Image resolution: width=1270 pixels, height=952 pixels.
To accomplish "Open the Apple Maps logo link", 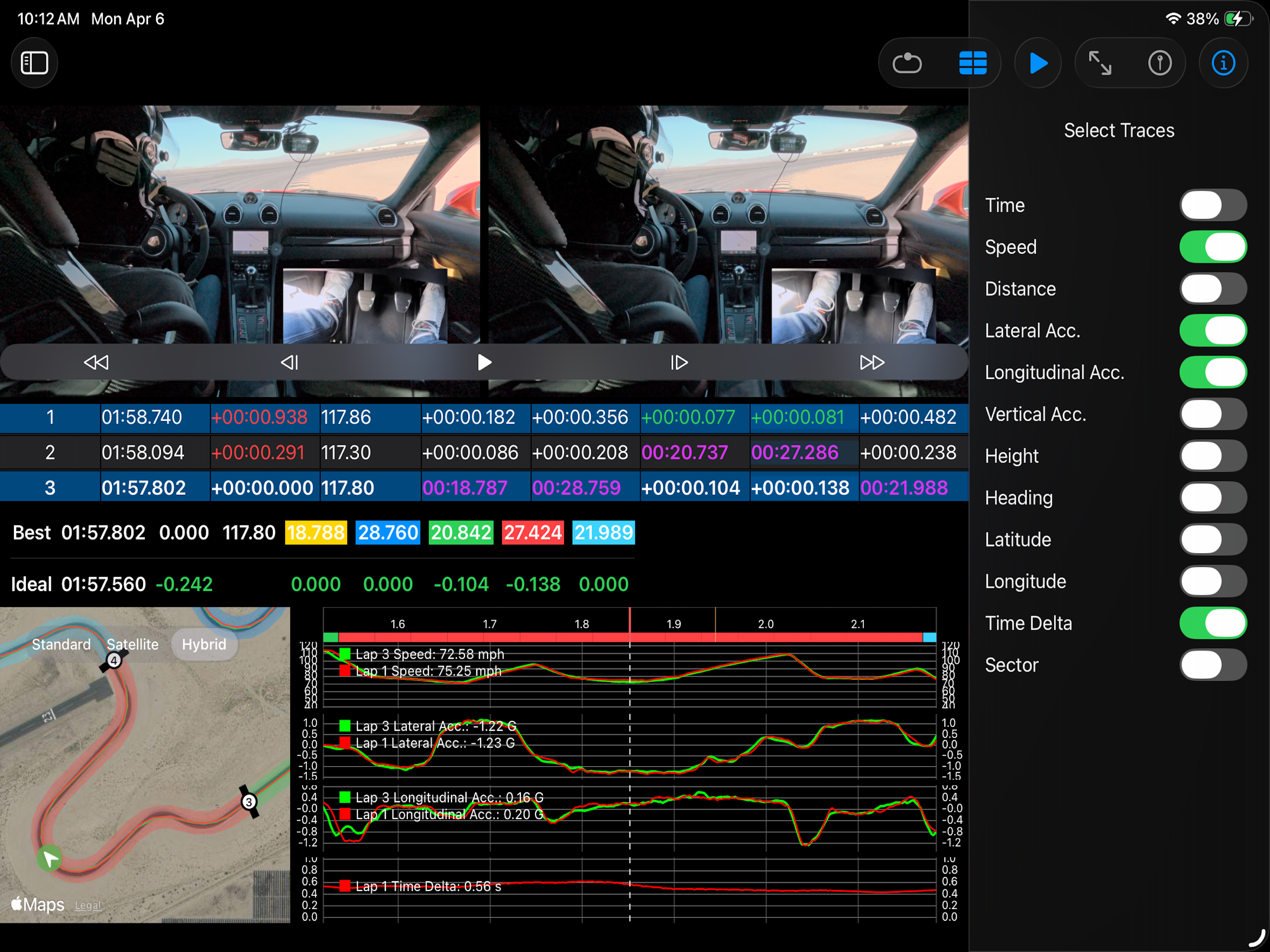I will (x=38, y=904).
